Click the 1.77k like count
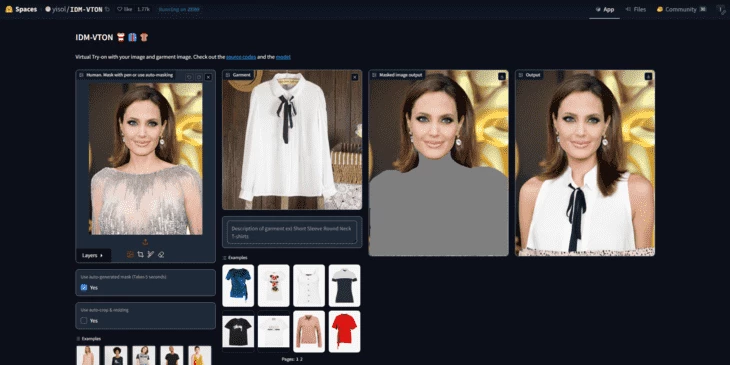Viewport: 730px width, 365px height. pos(144,9)
